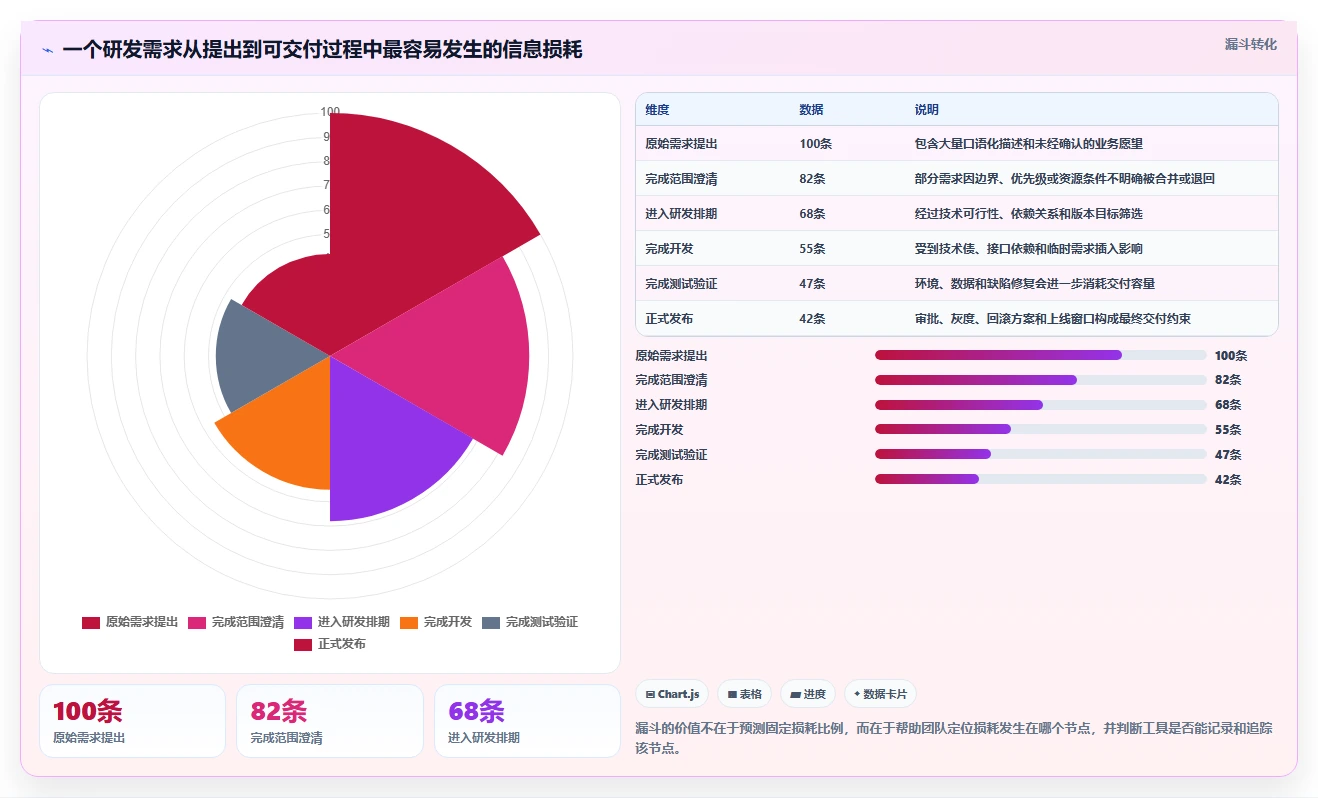The image size is (1318, 798).
Task: Toggle the 完成范围澄清 legend color box
Action: [x=197, y=622]
